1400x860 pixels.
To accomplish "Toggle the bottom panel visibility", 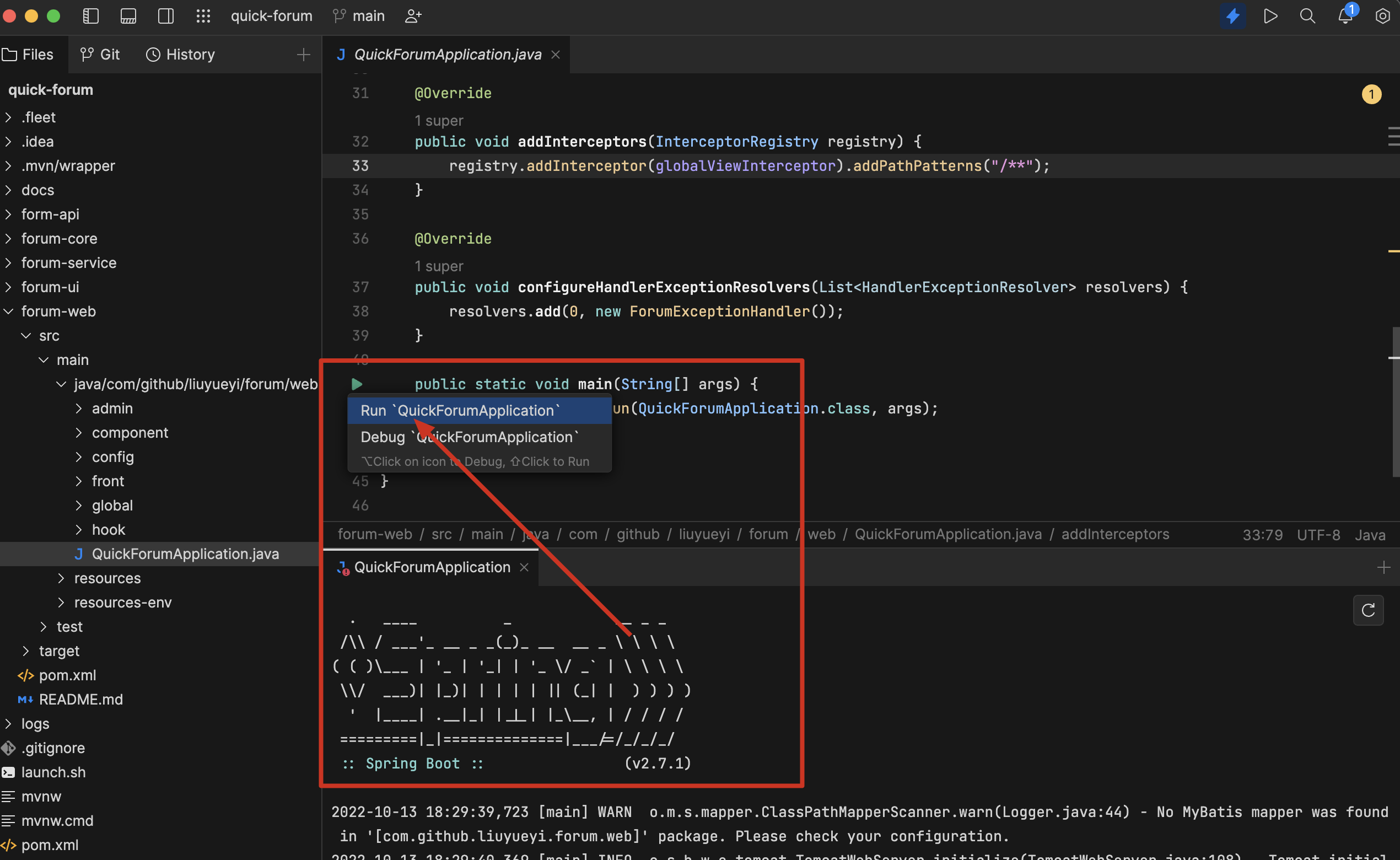I will tap(128, 16).
